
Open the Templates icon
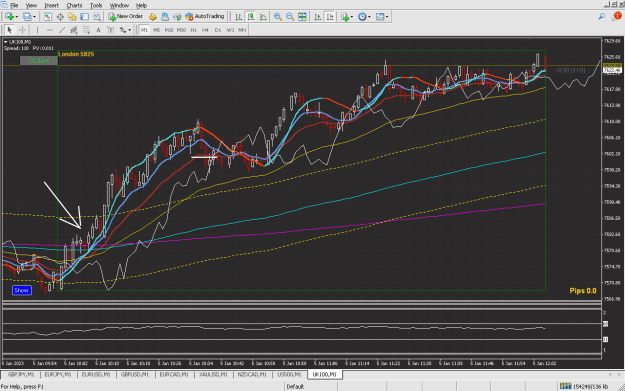point(380,17)
